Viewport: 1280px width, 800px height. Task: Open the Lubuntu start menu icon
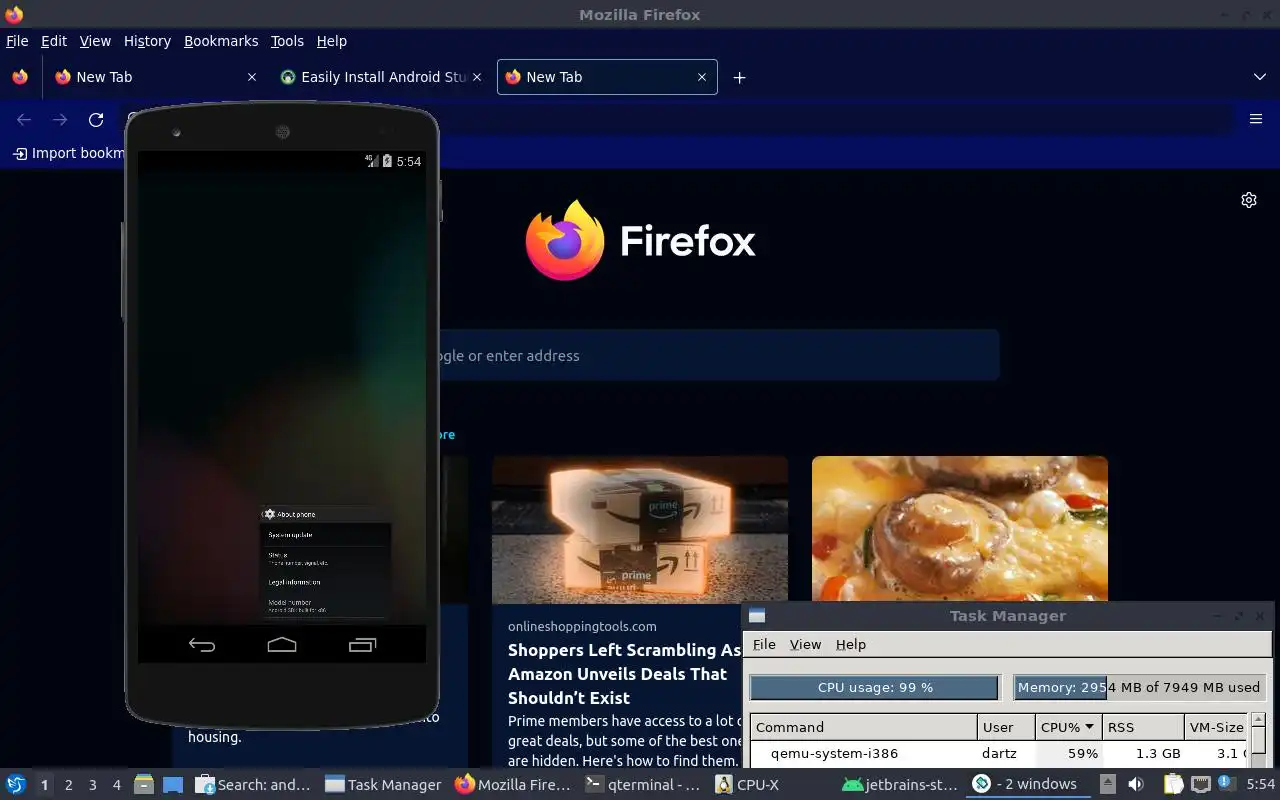click(x=16, y=784)
